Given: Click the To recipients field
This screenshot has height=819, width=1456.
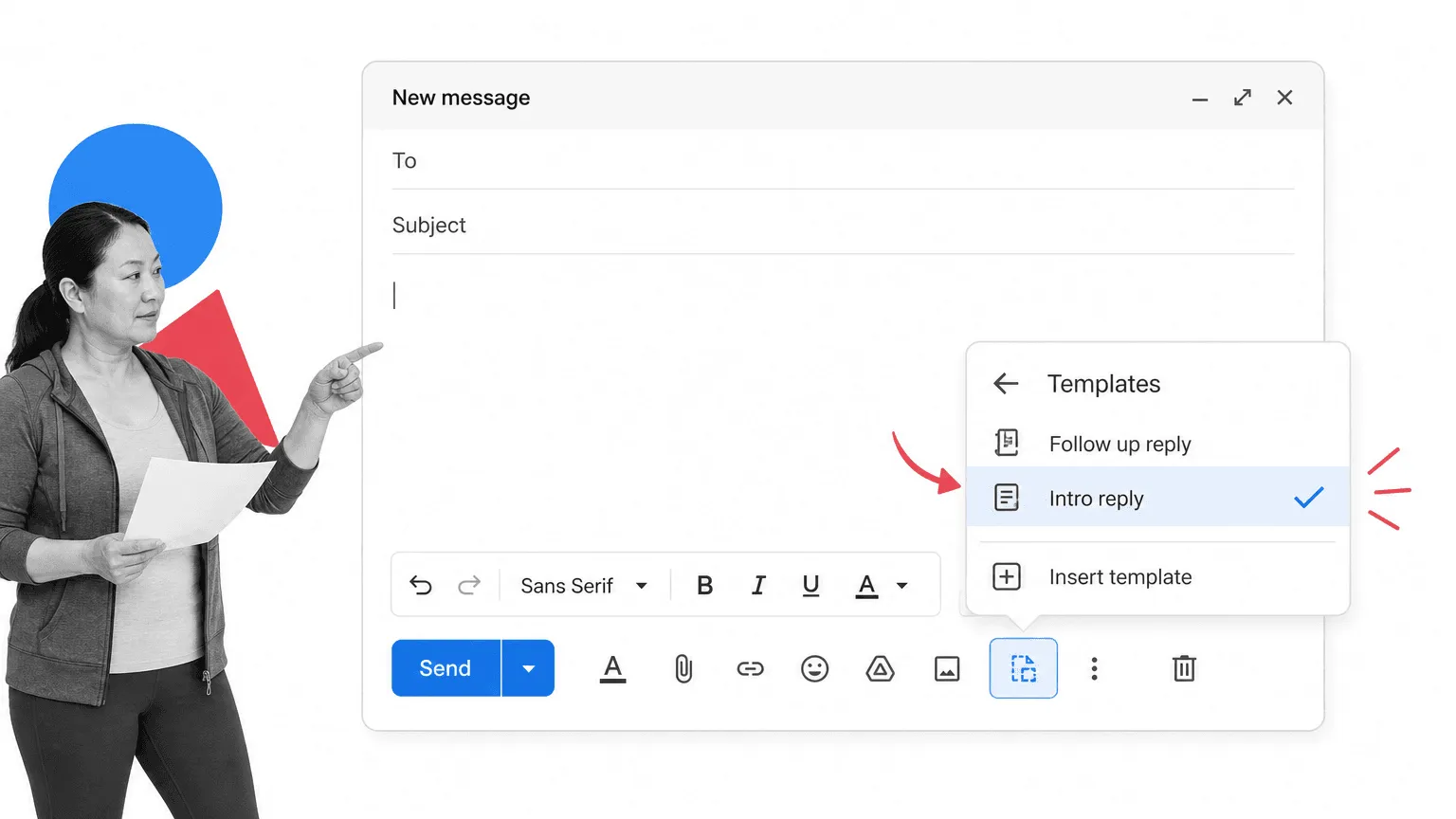Looking at the screenshot, I should (843, 160).
